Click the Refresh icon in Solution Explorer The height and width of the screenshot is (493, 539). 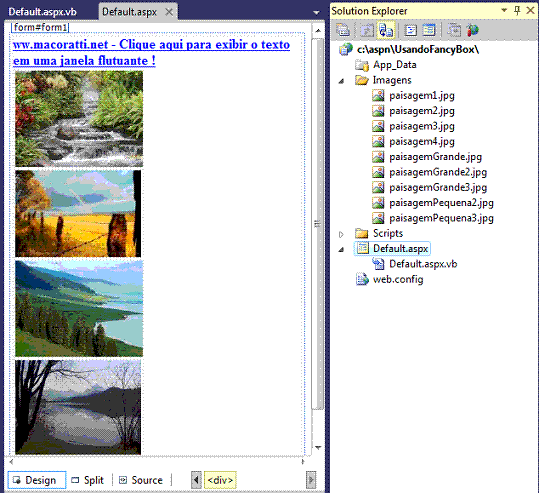click(x=367, y=30)
